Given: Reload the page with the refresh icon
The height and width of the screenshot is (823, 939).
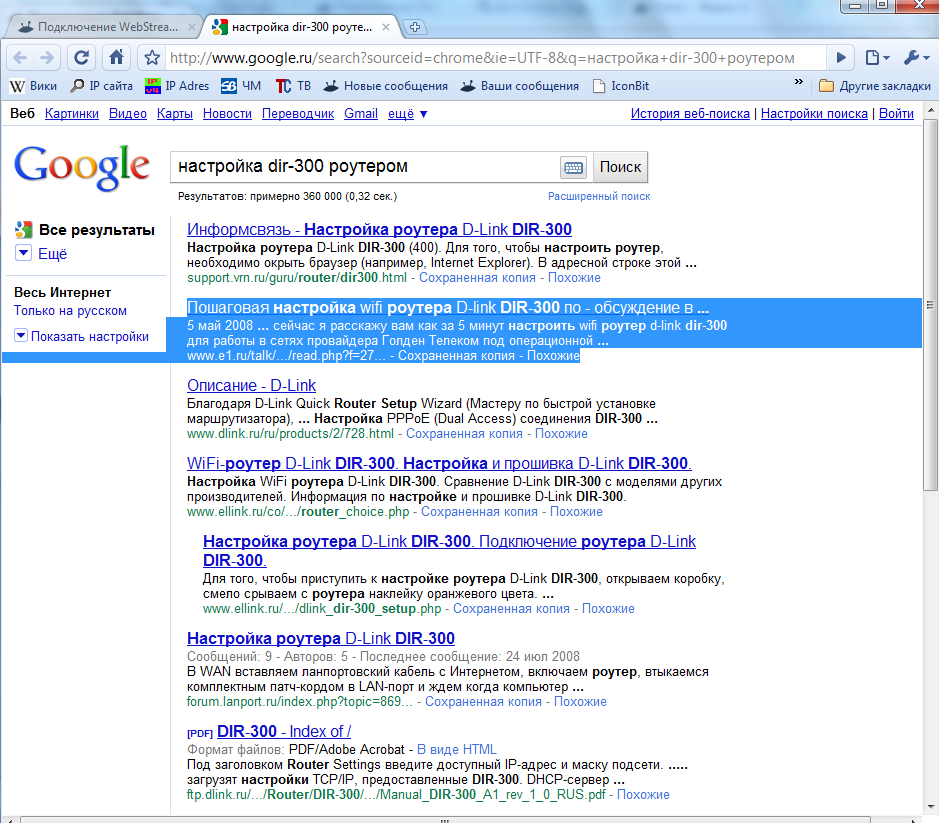Looking at the screenshot, I should [x=81, y=58].
